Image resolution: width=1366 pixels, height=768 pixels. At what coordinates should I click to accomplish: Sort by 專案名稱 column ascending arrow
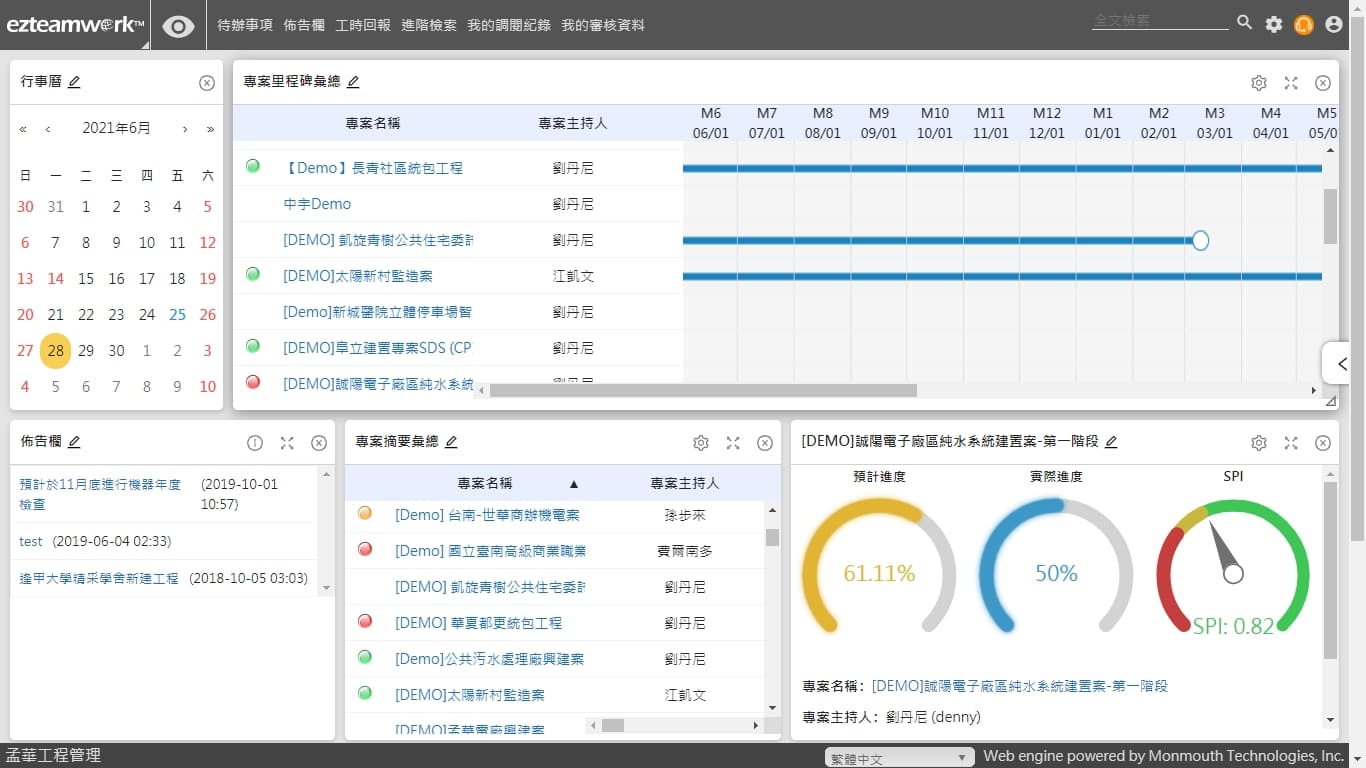[574, 484]
